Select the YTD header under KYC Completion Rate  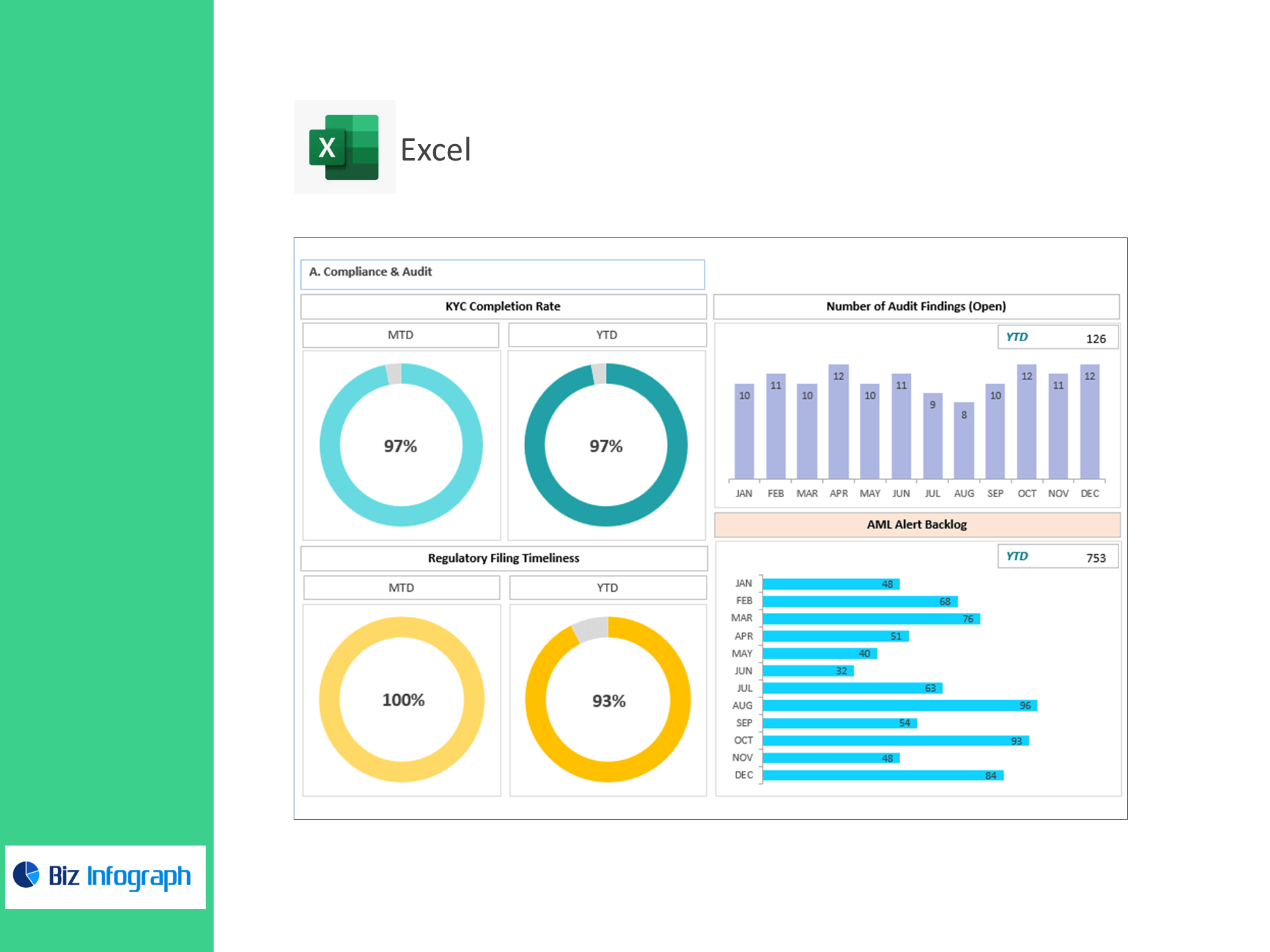pos(607,335)
